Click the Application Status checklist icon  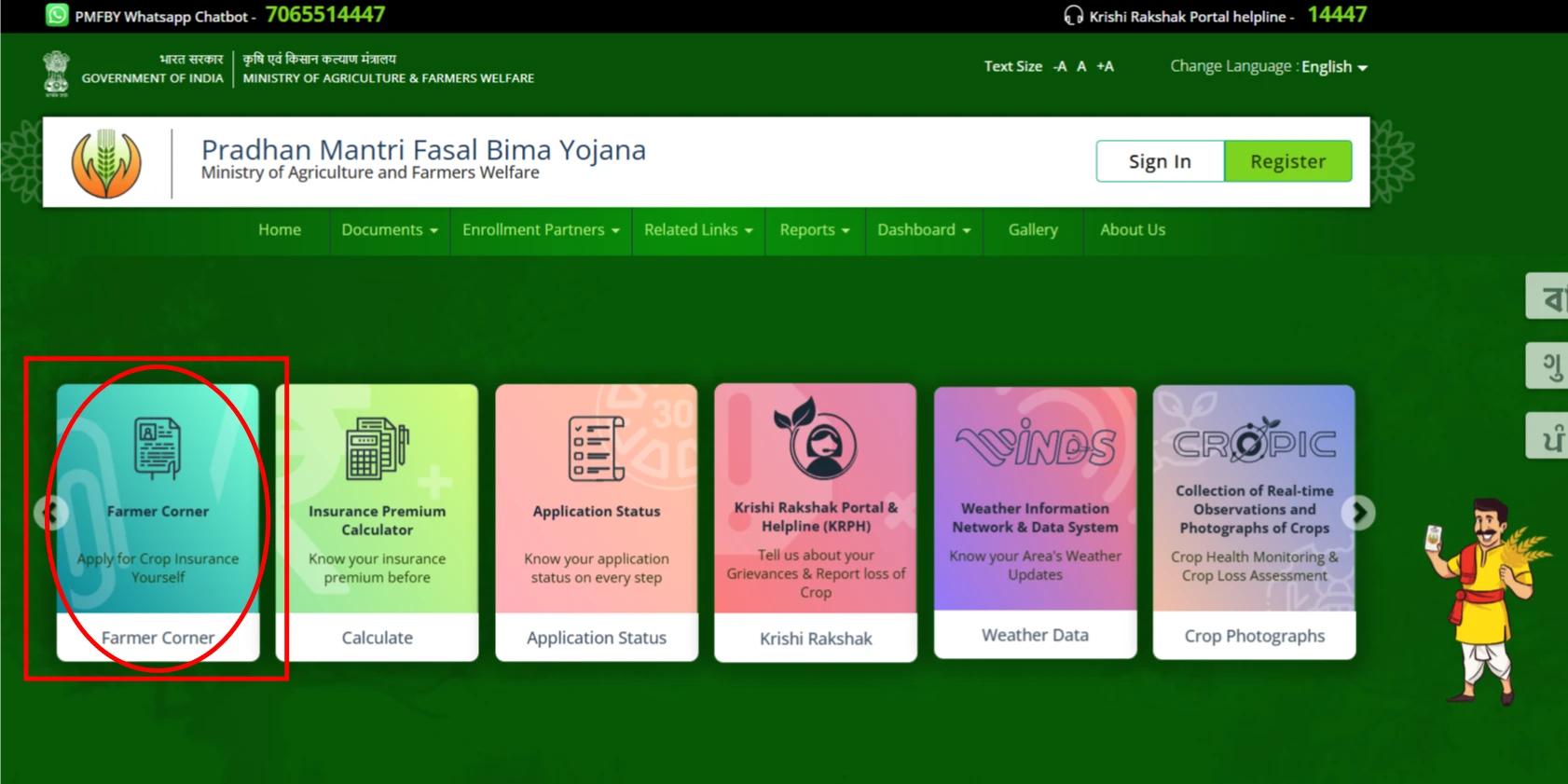597,448
